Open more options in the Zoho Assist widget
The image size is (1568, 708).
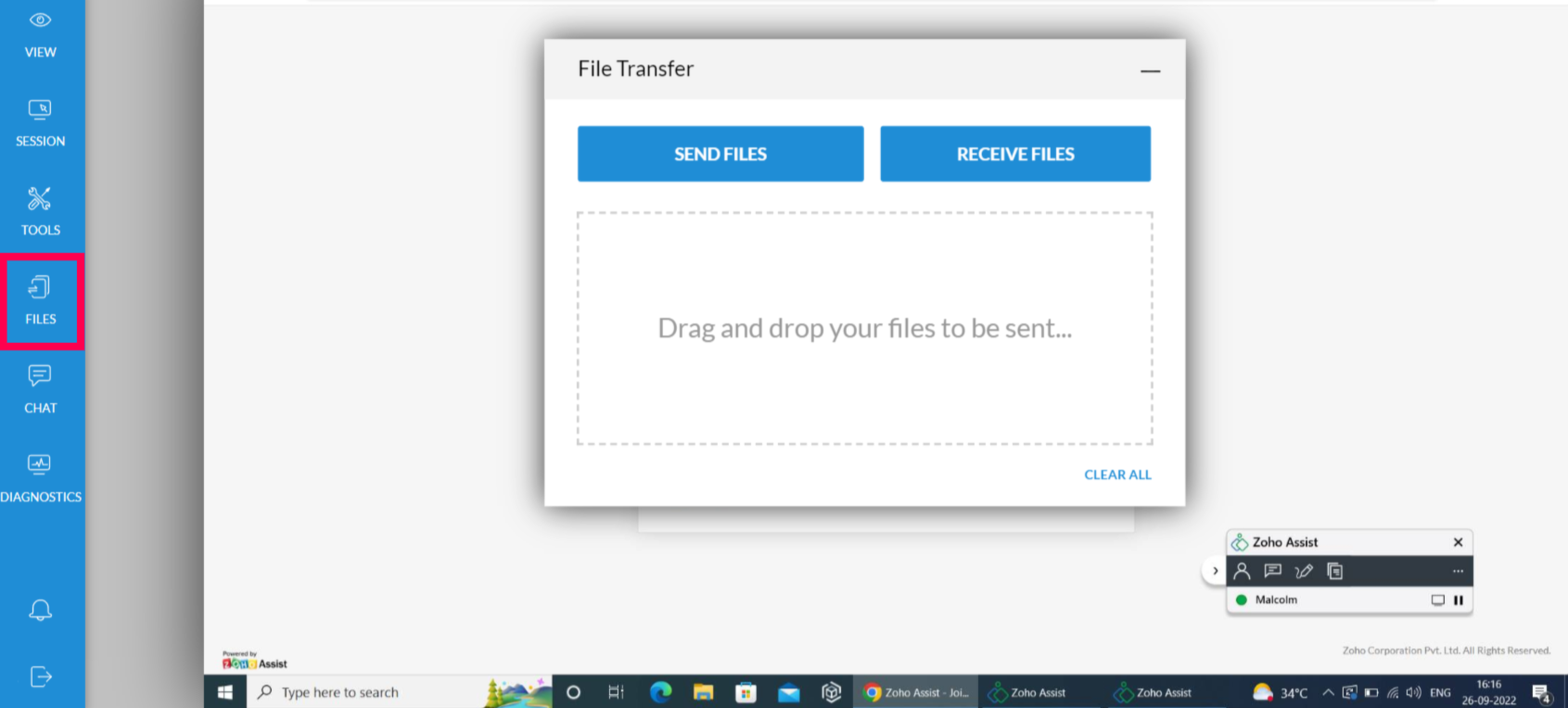1458,571
